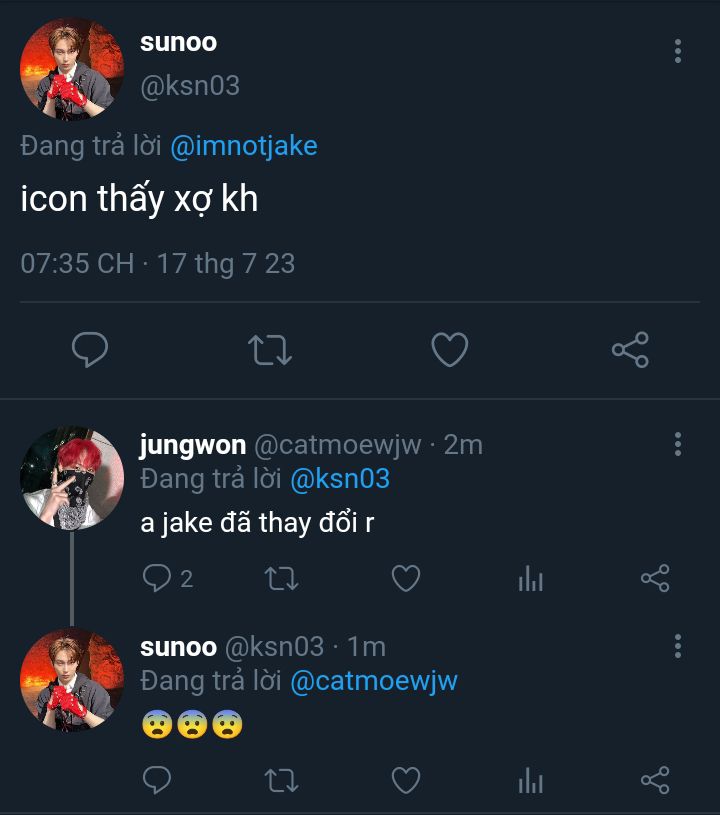Retweet sunoo's emoji reply

tap(280, 780)
